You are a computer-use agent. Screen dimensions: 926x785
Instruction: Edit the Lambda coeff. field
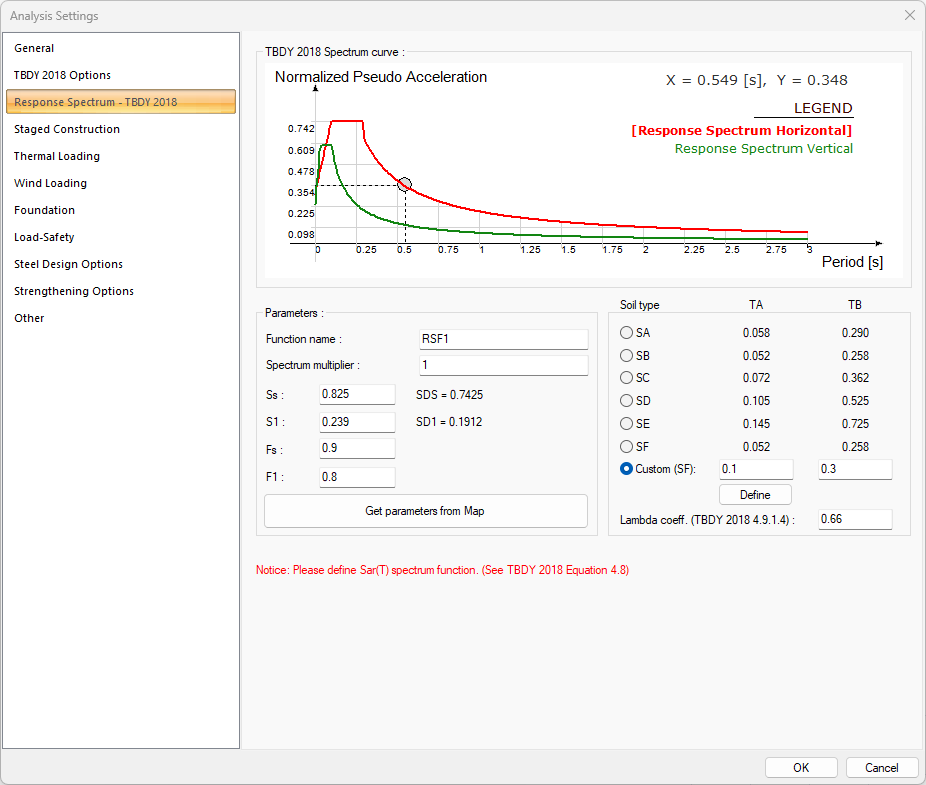[854, 520]
